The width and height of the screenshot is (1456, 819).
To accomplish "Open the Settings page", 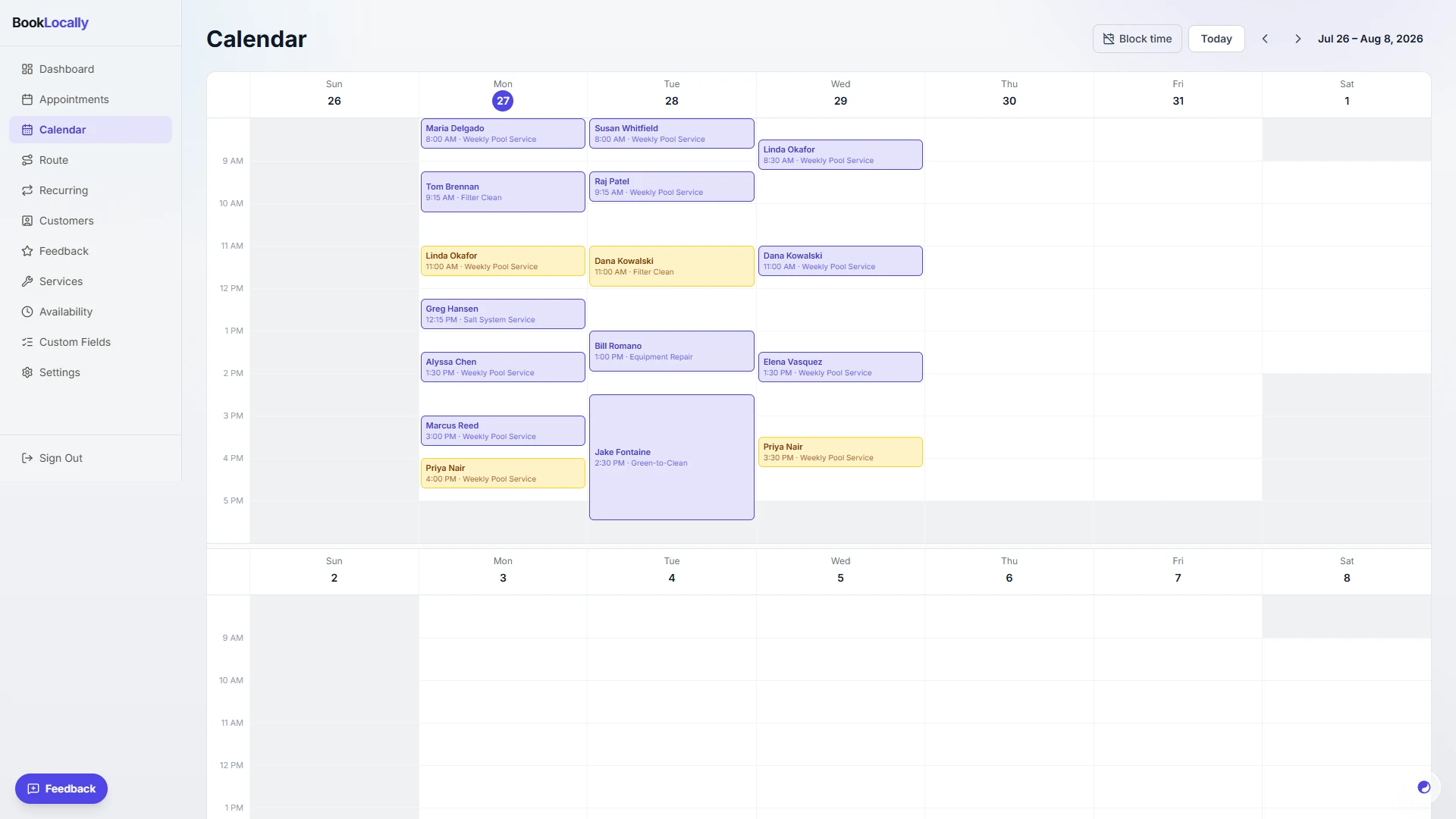I will (x=91, y=372).
